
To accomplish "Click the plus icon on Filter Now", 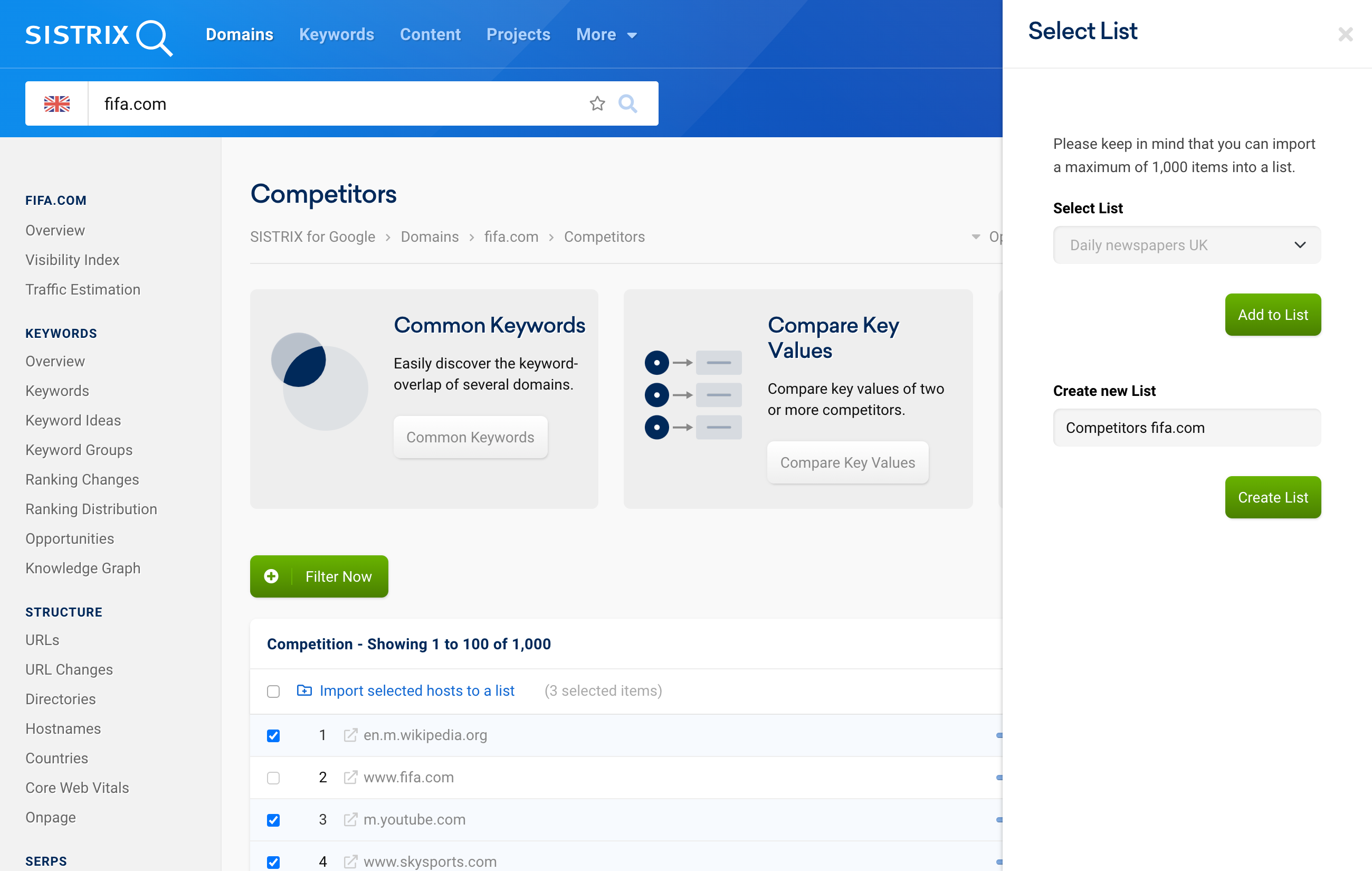I will (271, 576).
